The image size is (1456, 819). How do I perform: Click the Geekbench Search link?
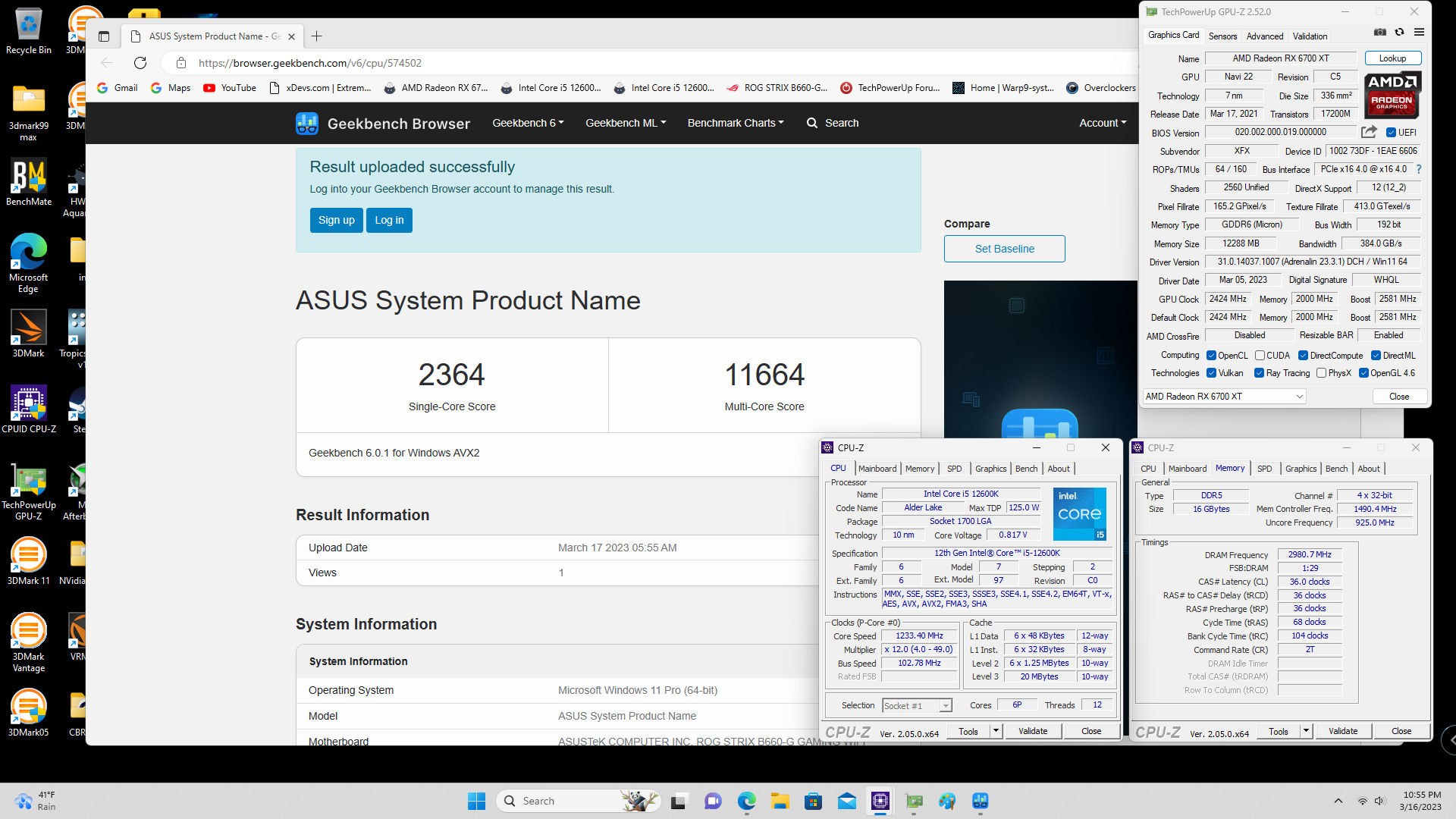pos(833,123)
